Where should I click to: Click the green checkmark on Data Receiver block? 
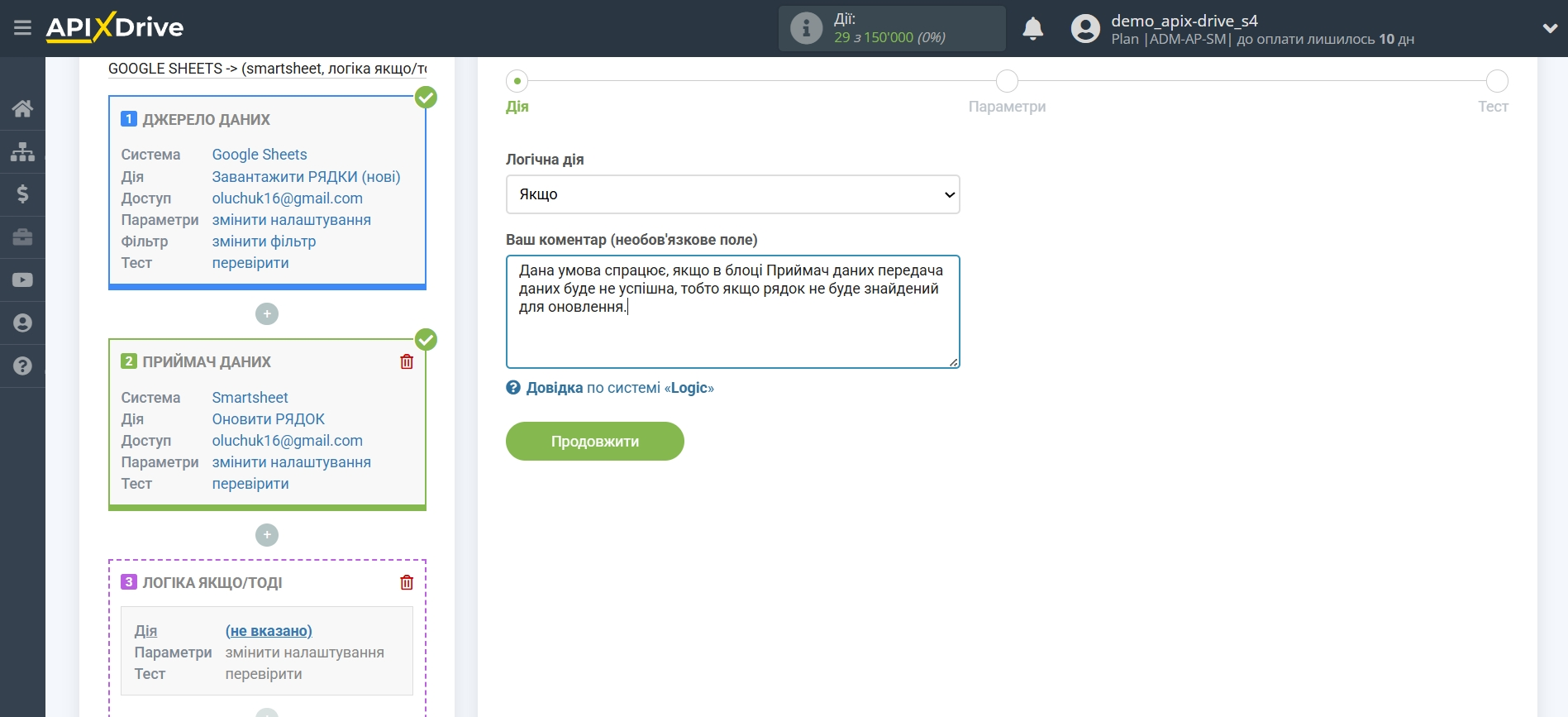tap(426, 340)
